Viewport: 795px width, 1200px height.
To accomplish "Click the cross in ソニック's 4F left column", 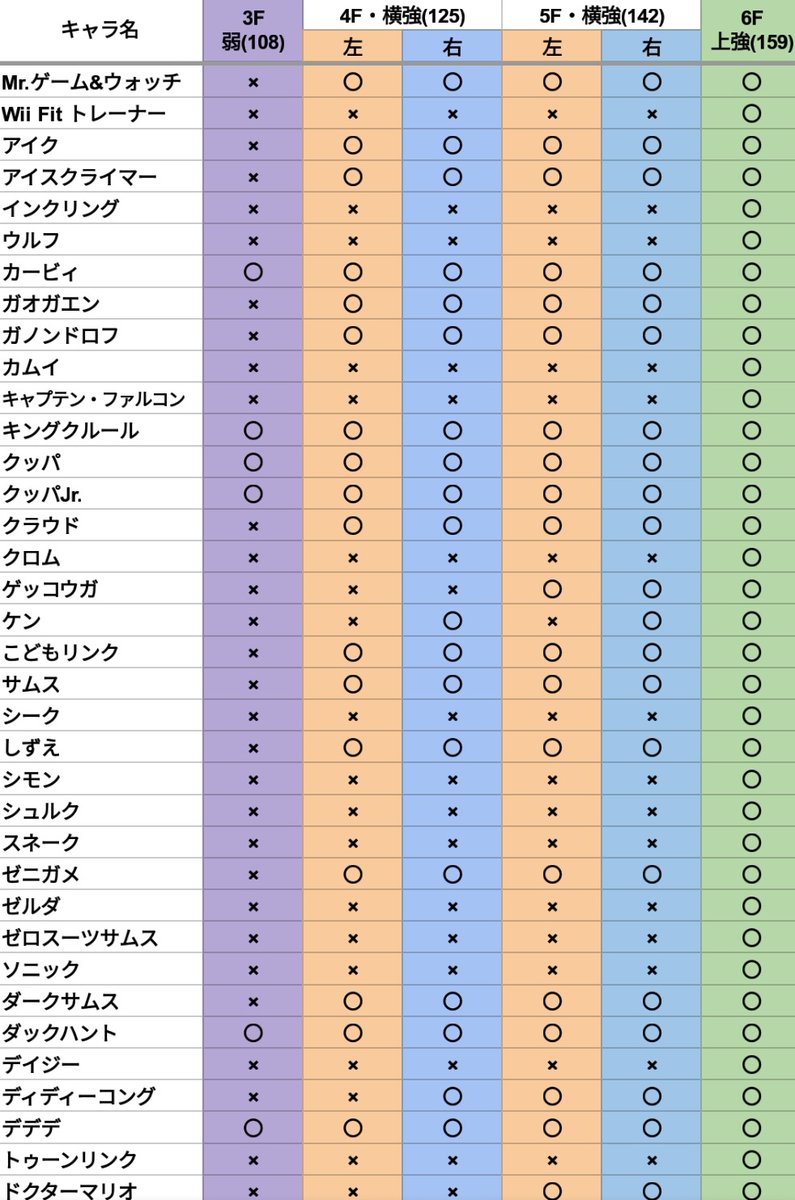I will tap(352, 970).
